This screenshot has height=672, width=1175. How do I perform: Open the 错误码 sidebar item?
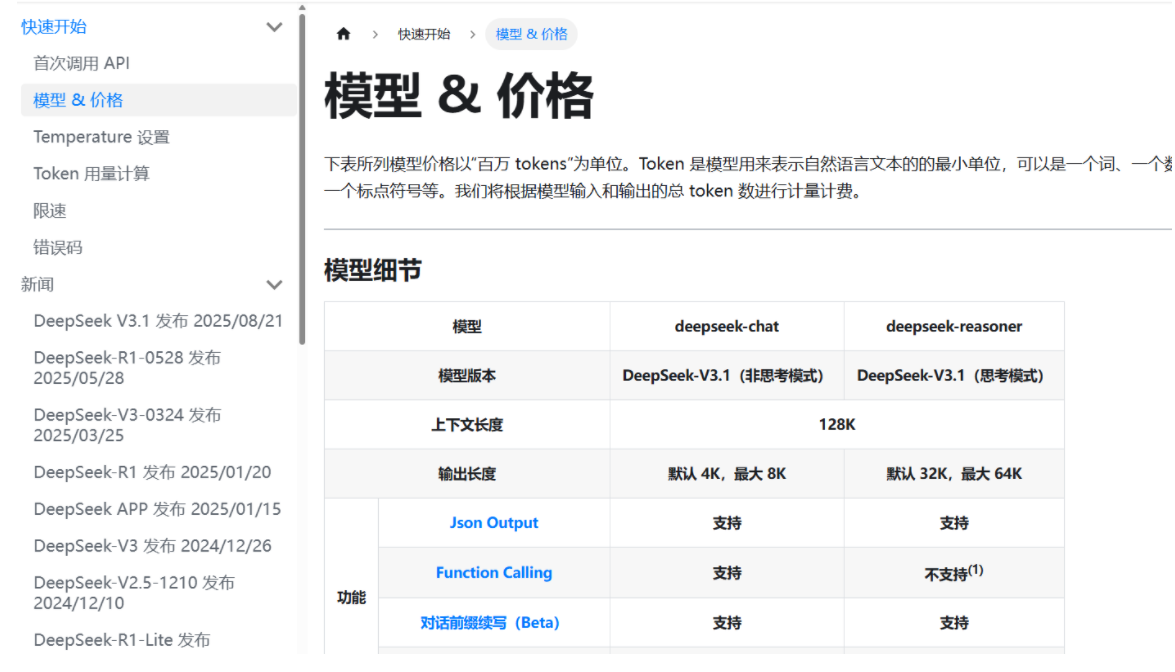coord(57,248)
